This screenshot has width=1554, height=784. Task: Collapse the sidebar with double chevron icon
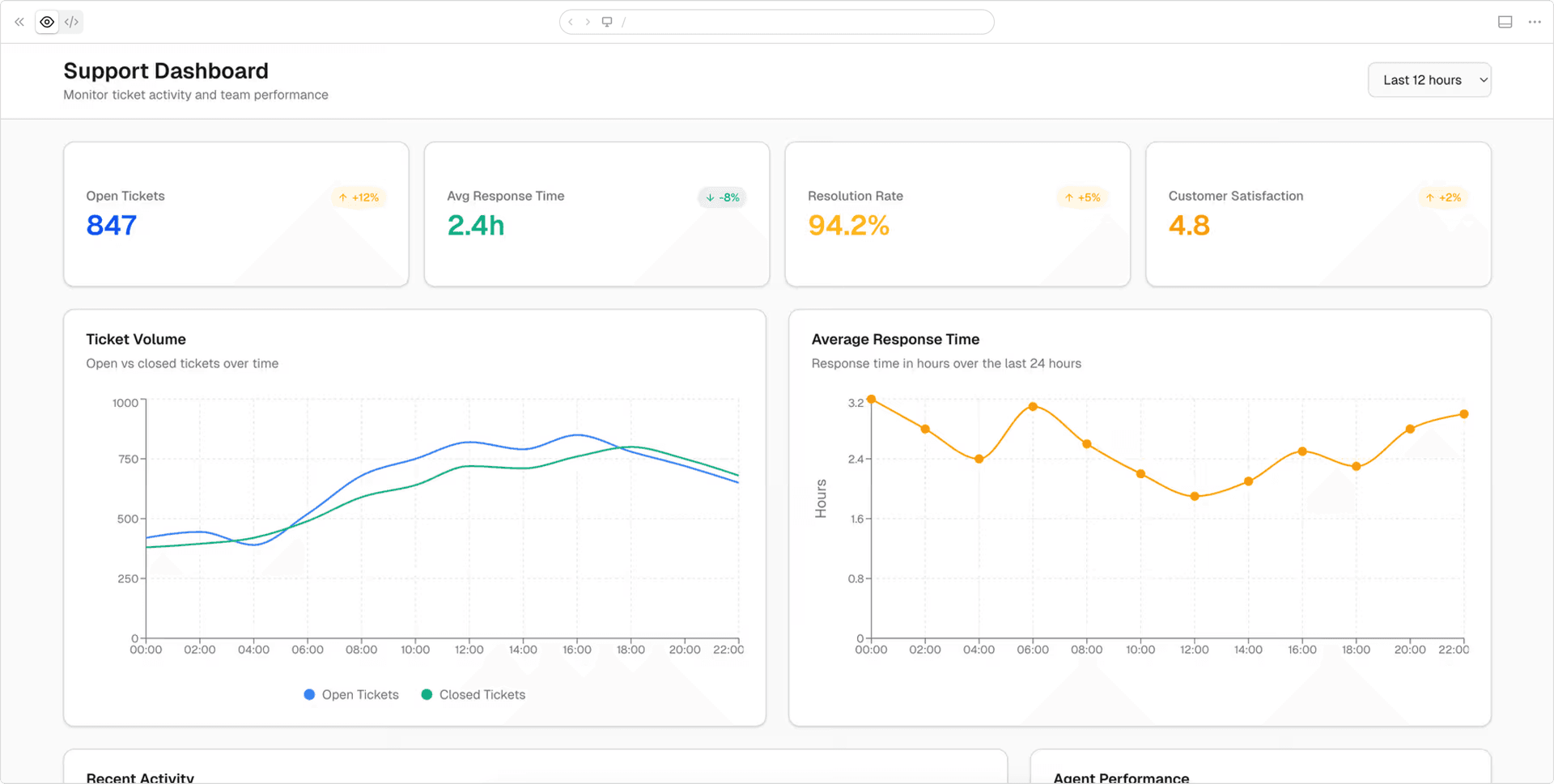(19, 22)
